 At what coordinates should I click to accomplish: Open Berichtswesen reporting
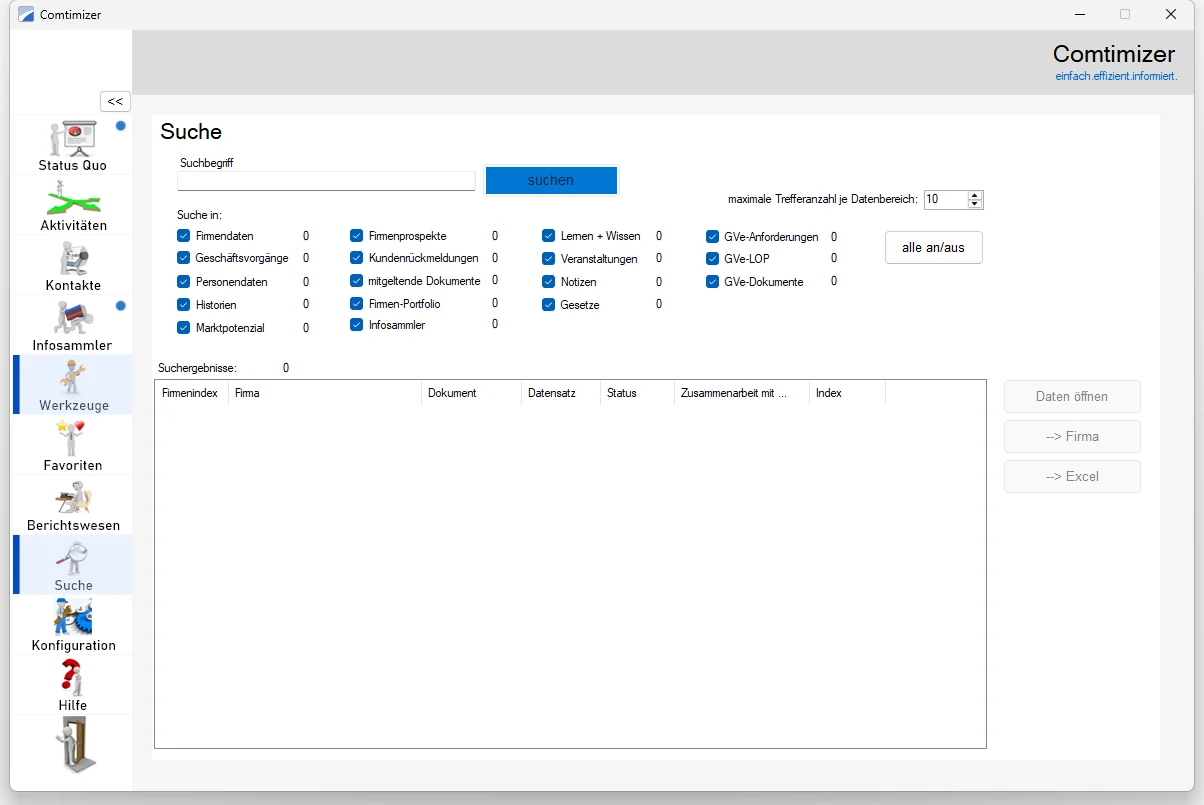tap(72, 505)
